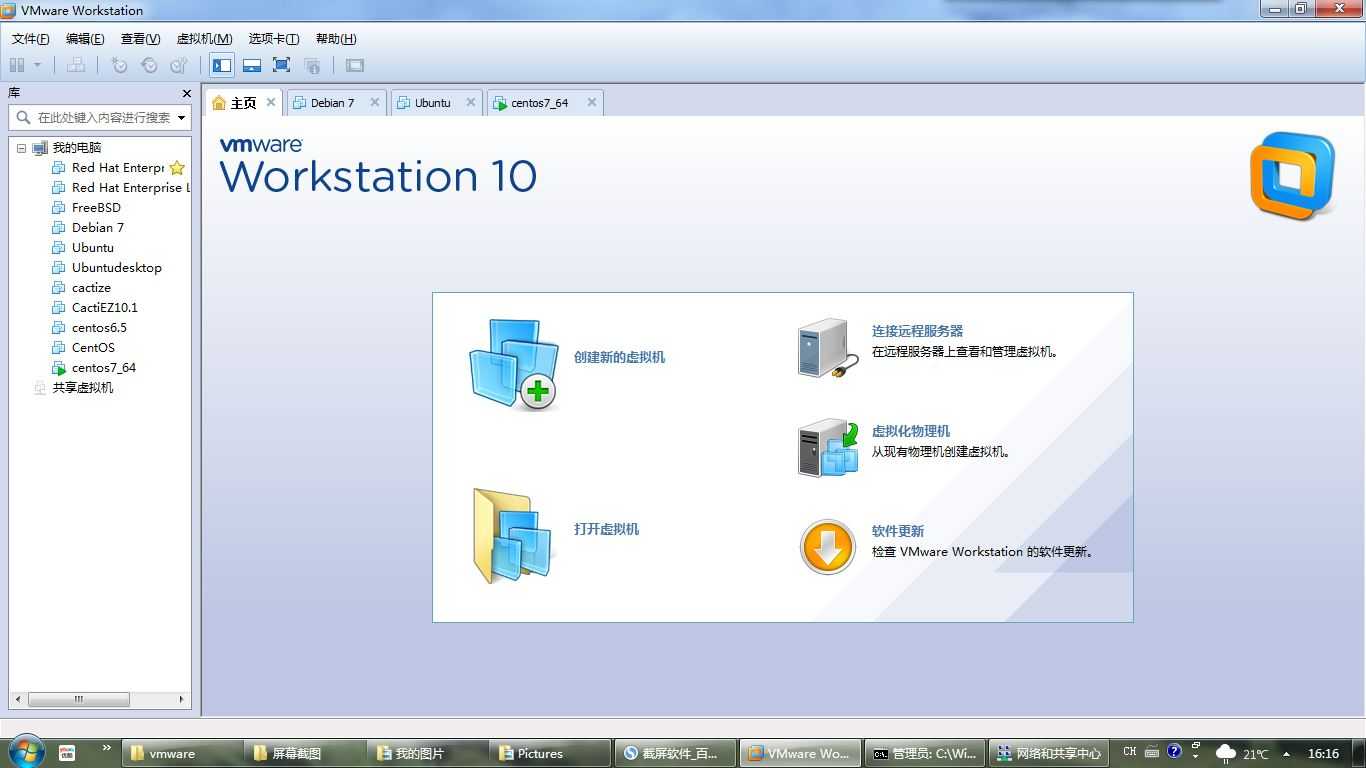Click the revert to snapshot toolbar icon
The image size is (1366, 768).
point(149,65)
